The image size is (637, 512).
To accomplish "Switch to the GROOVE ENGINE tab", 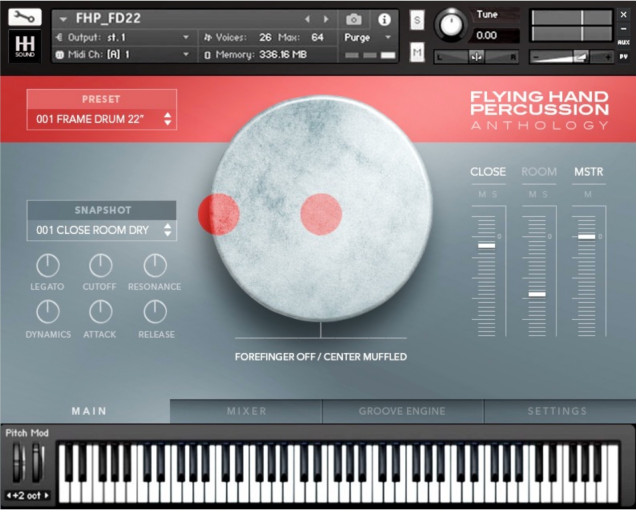I will tap(402, 411).
